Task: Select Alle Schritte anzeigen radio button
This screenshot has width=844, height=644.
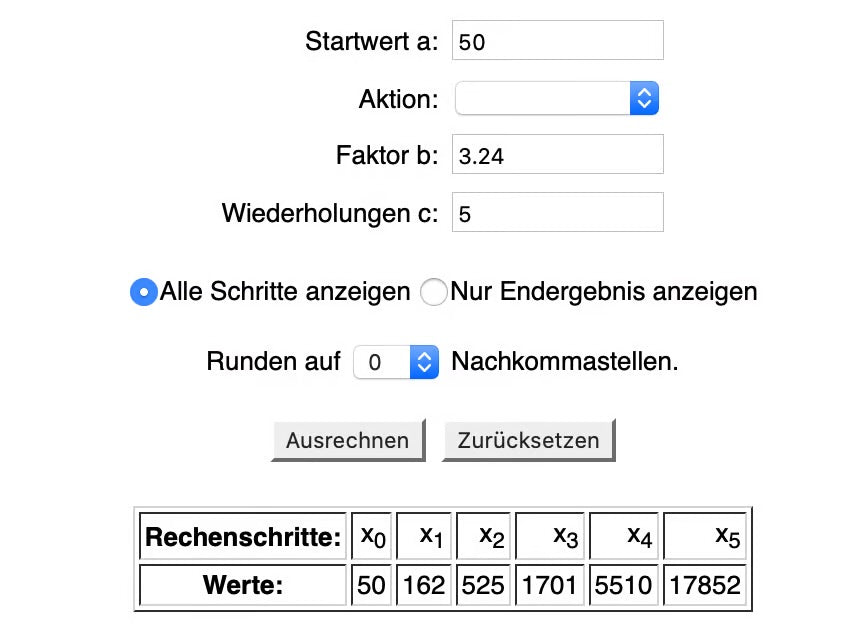Action: (x=144, y=292)
